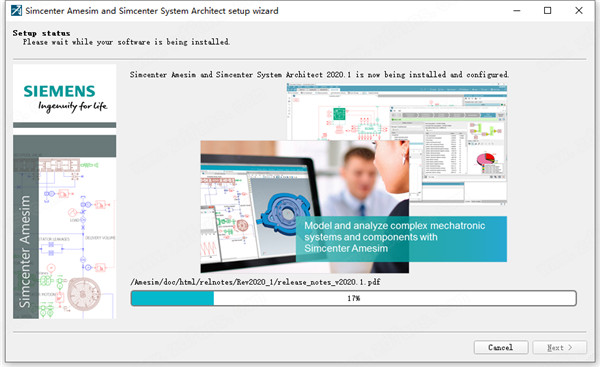Click the pie chart in the screenshot
The width and height of the screenshot is (600, 367).
coord(486,159)
